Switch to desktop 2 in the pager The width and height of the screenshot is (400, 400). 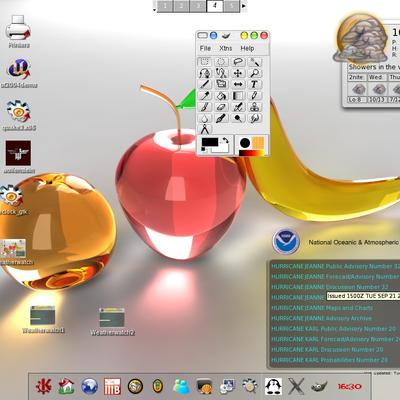pos(181,6)
